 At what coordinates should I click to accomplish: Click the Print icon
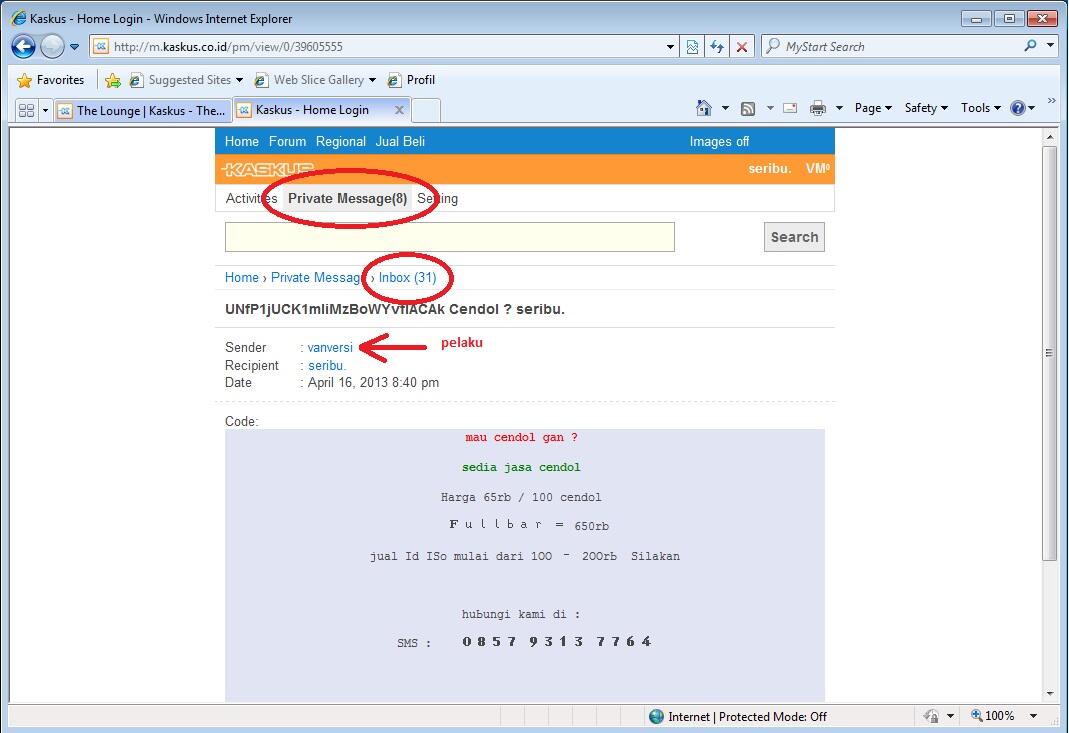click(x=818, y=108)
